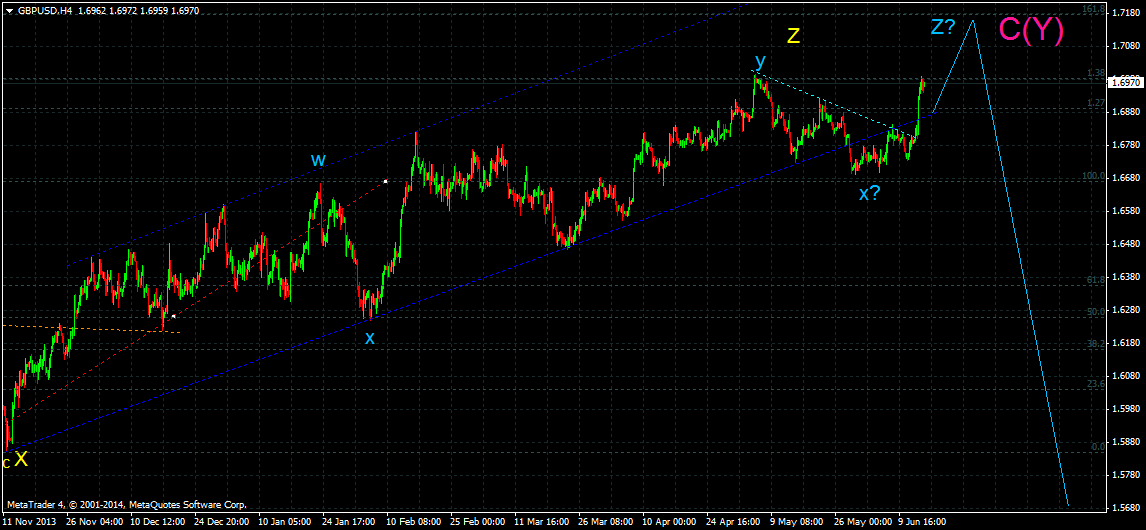Click the 24 Apr 16:00 date label
The width and height of the screenshot is (1146, 530).
pos(735,523)
